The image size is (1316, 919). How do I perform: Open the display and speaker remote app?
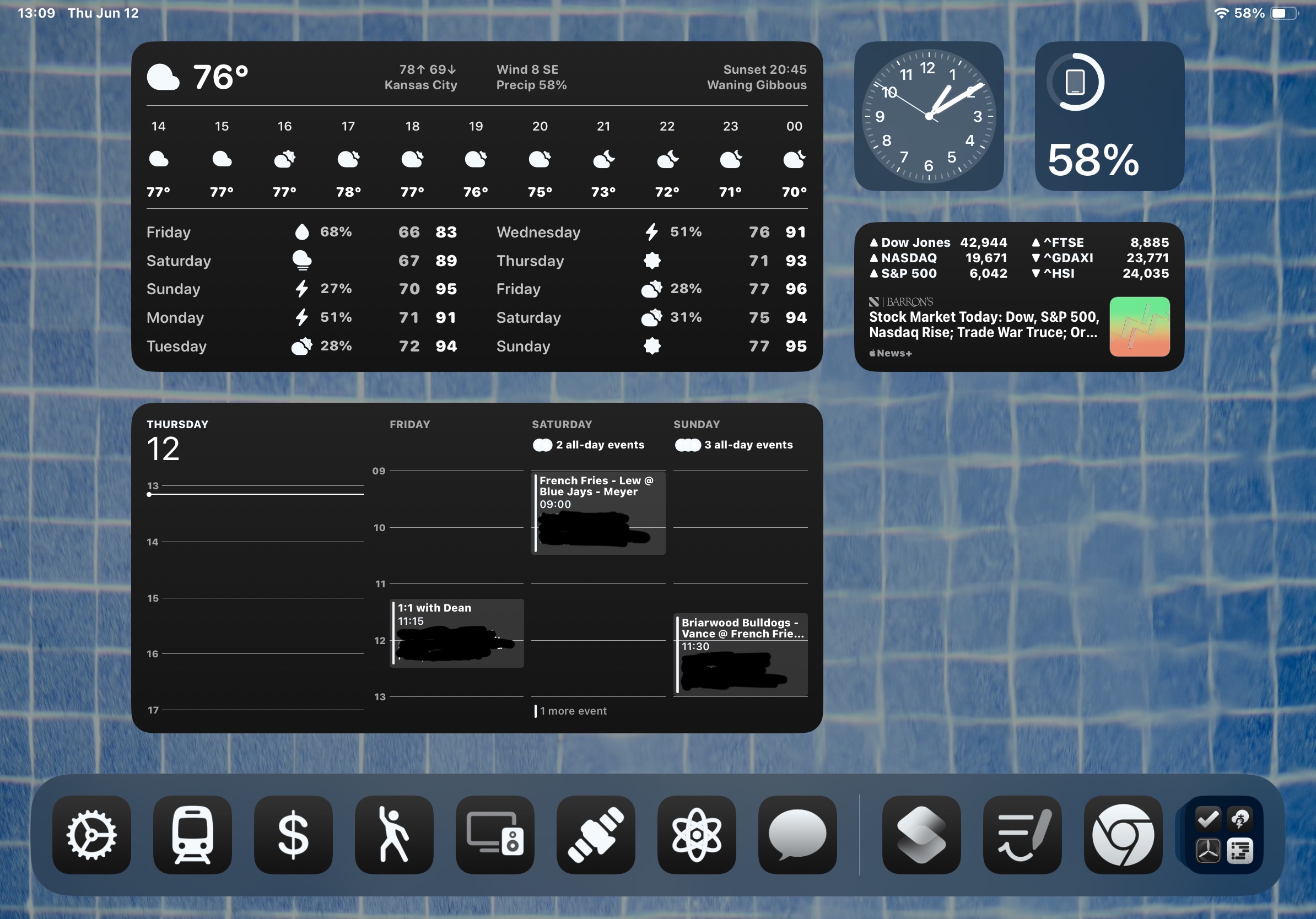coord(495,835)
